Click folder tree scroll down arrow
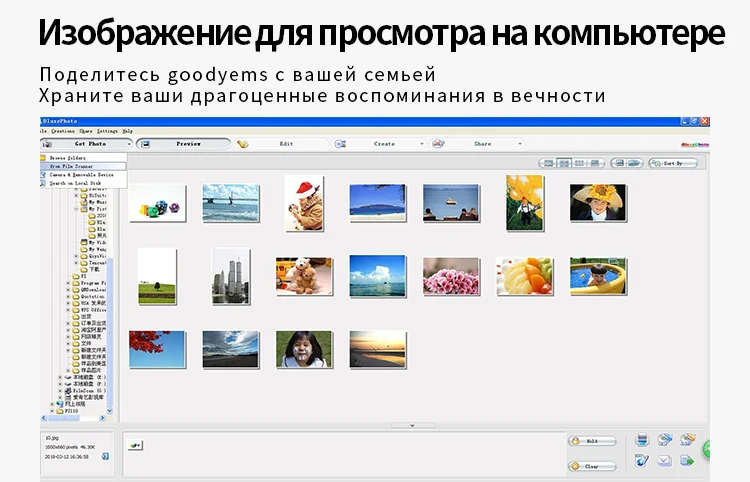 [110, 411]
